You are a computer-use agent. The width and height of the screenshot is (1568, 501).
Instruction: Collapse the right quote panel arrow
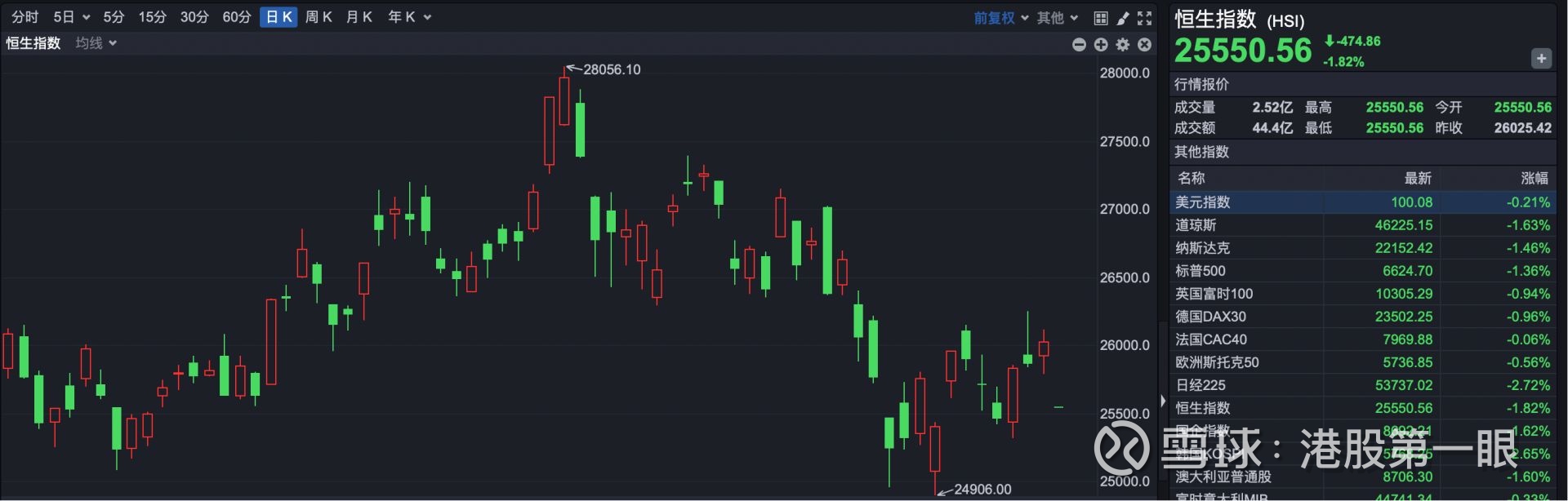1163,401
